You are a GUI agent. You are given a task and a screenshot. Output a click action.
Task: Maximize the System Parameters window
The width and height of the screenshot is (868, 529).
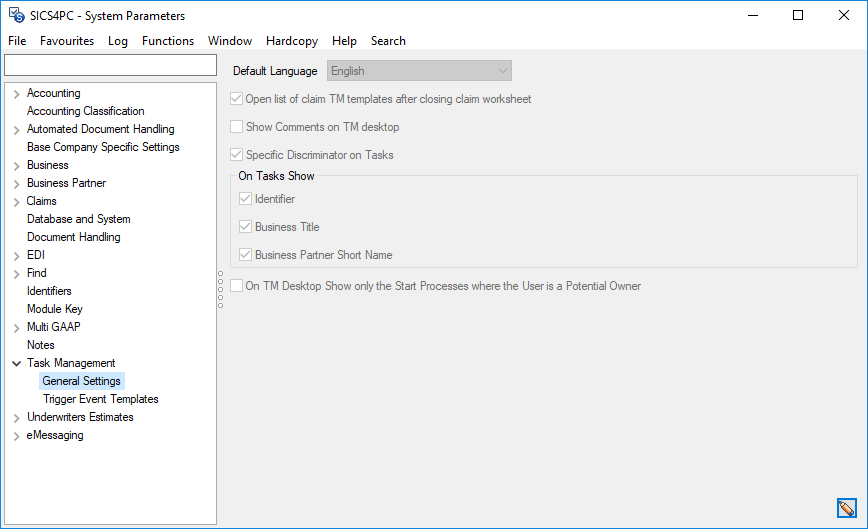pyautogui.click(x=798, y=15)
